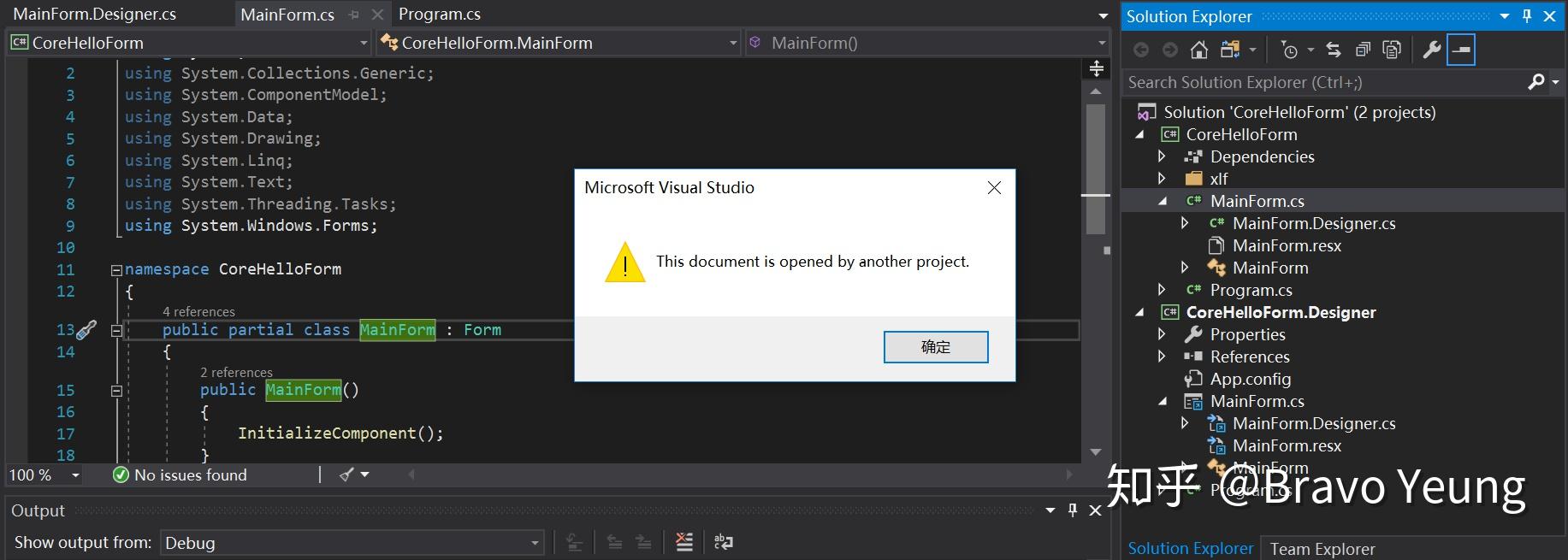Click the 2 references CodeLens link

coord(236,373)
